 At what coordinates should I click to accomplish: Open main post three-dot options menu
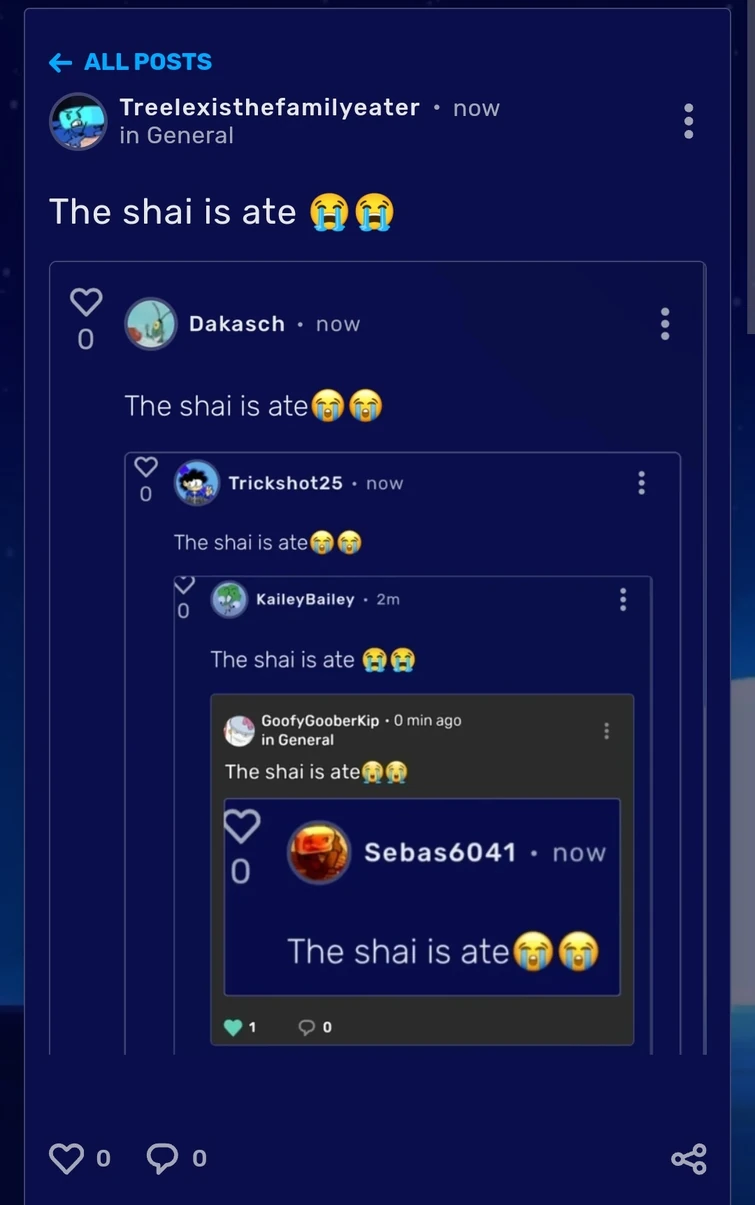pyautogui.click(x=688, y=121)
